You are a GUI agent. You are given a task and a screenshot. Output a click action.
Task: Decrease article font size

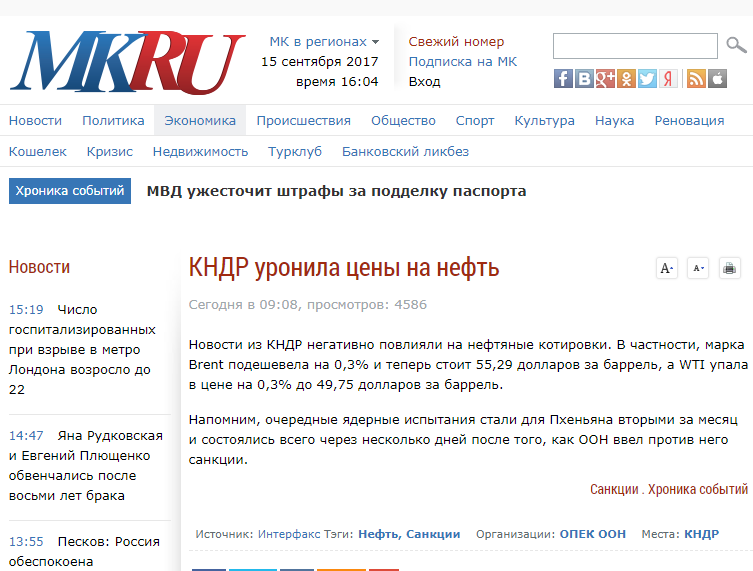pos(698,268)
